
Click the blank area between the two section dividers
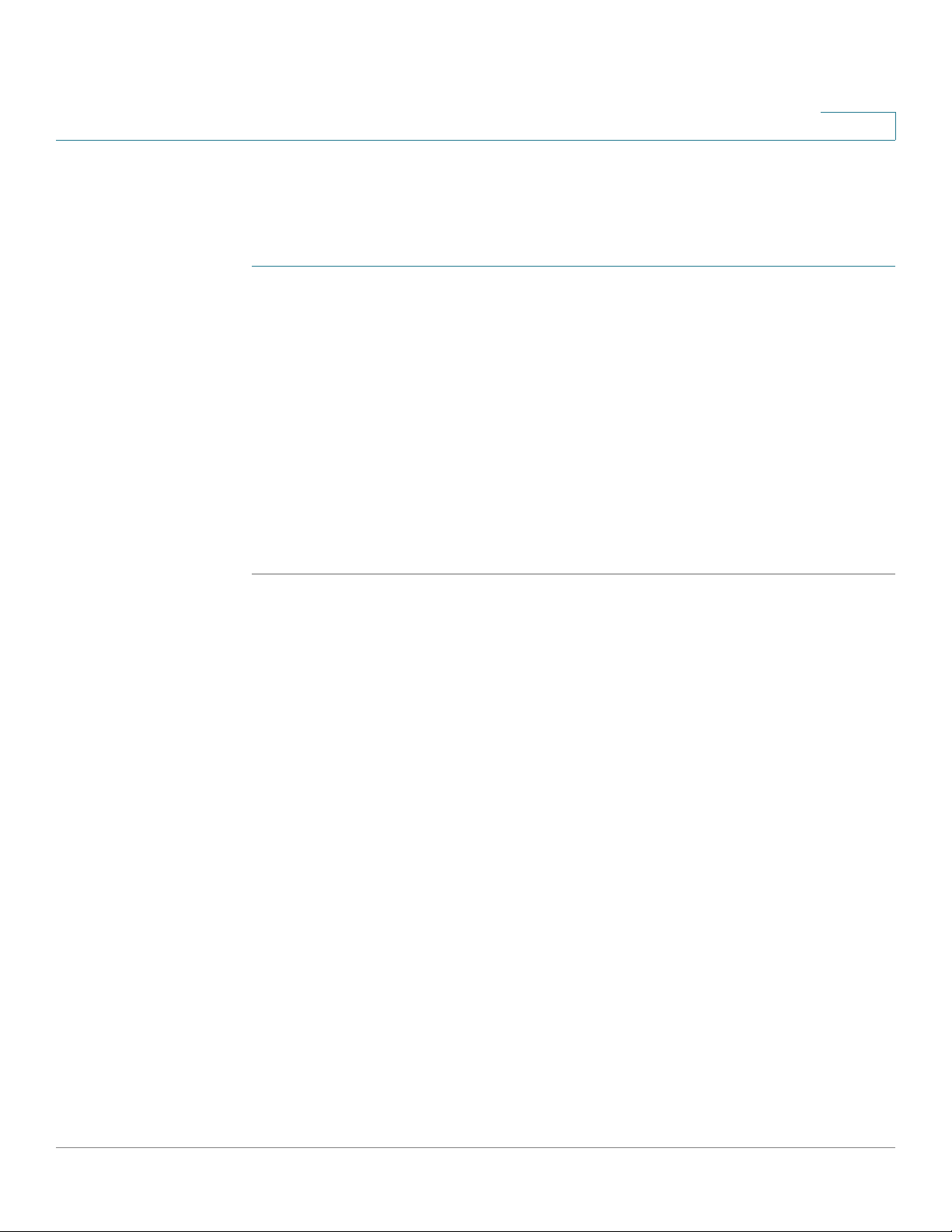[573, 421]
